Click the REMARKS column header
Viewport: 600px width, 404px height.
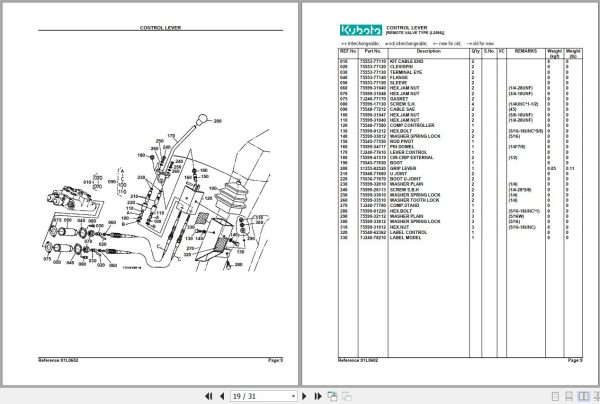coord(526,51)
